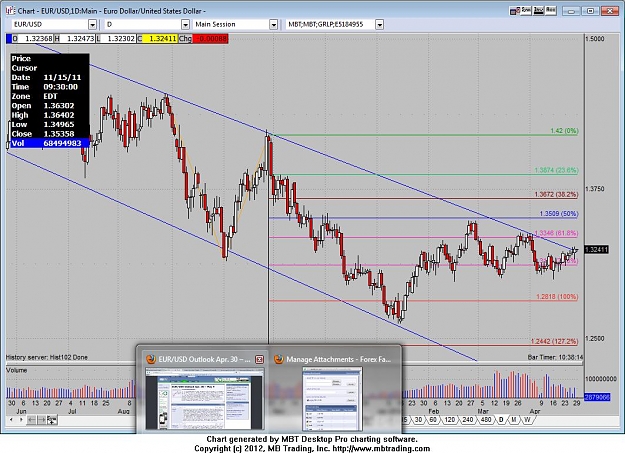Click the chart window icon in title bar
625x453 pixels.
10,10
